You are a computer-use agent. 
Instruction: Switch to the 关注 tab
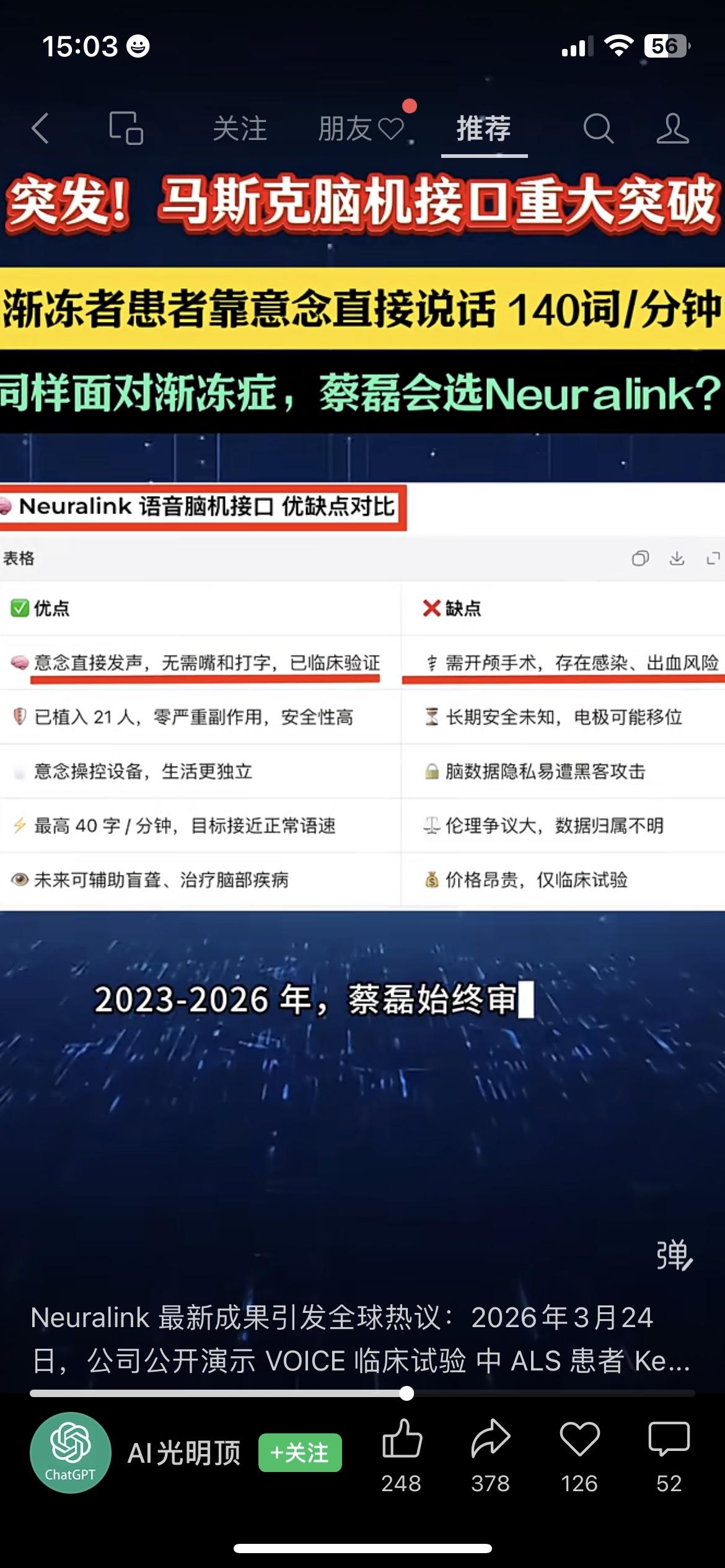point(240,129)
